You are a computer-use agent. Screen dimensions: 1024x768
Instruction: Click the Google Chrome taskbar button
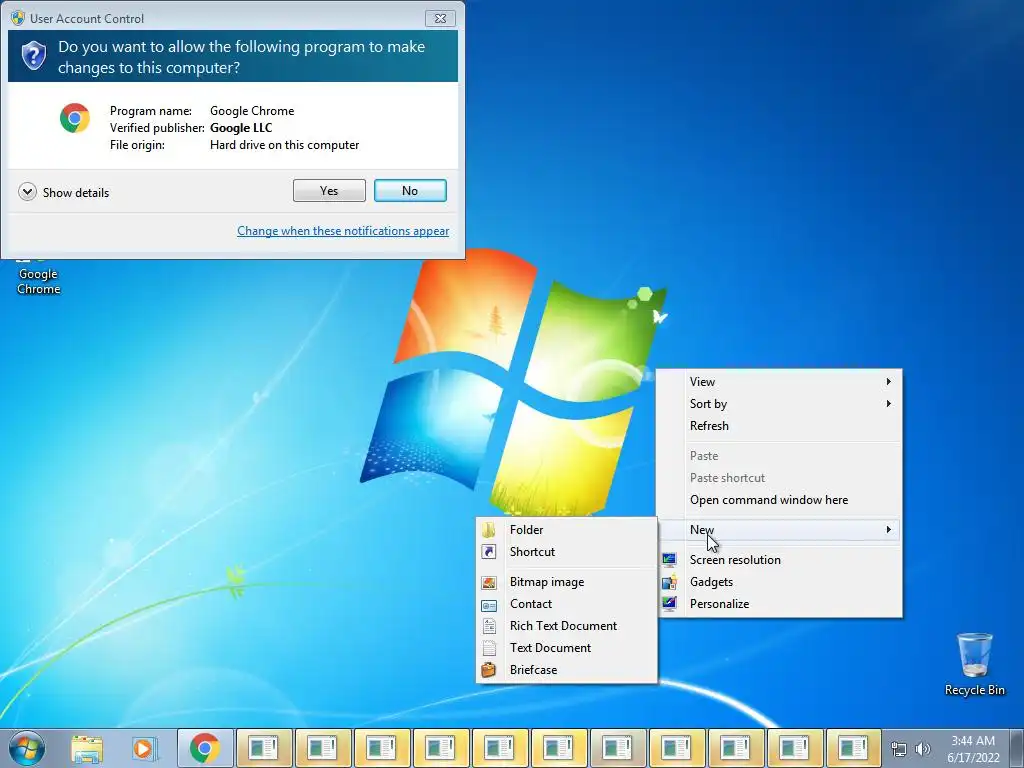click(x=204, y=748)
